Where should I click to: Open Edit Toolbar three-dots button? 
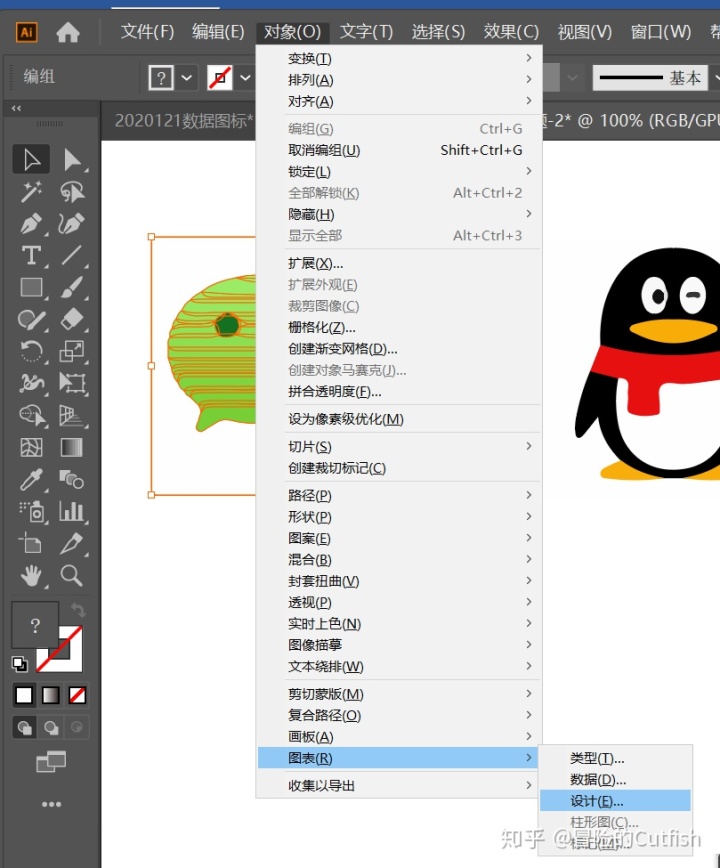click(x=51, y=804)
